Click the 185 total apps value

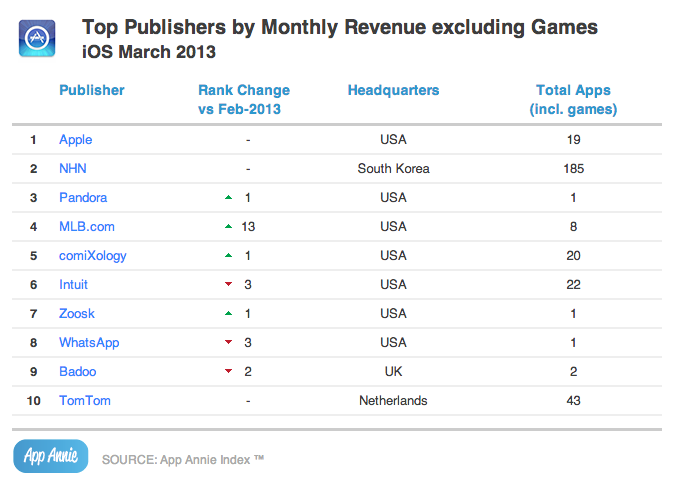(573, 168)
